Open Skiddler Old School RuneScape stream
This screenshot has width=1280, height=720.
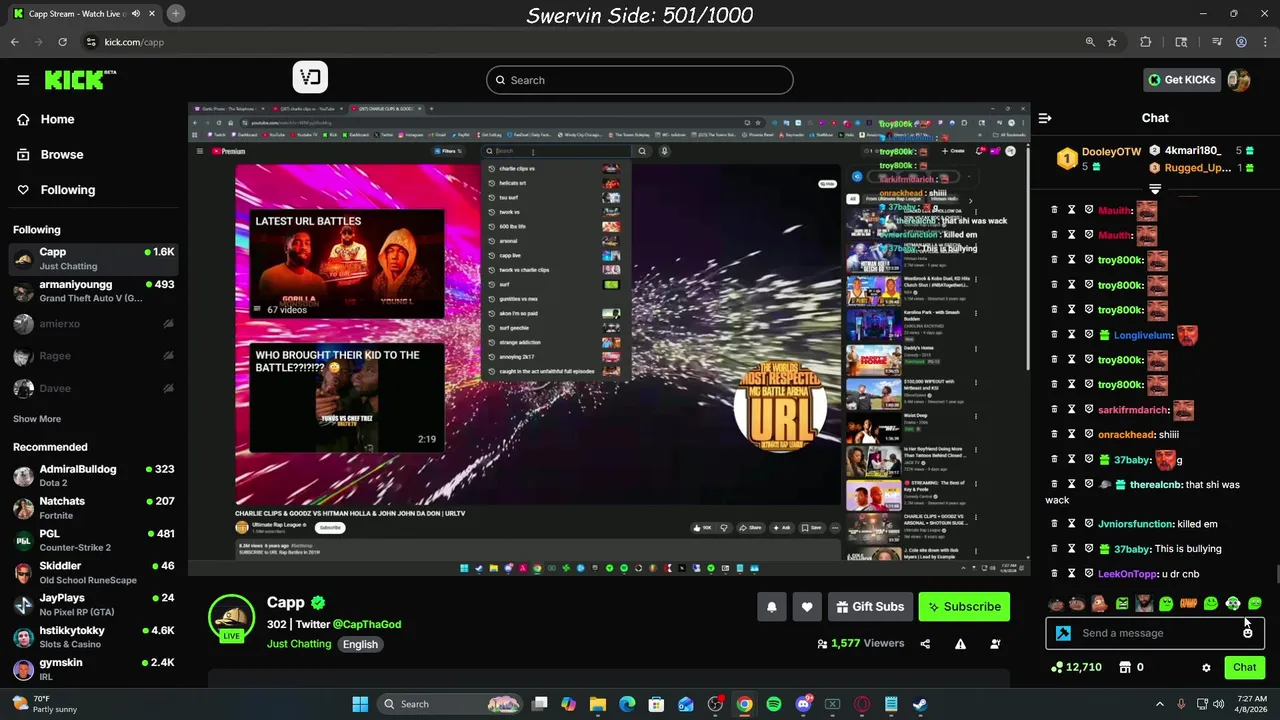pyautogui.click(x=93, y=572)
